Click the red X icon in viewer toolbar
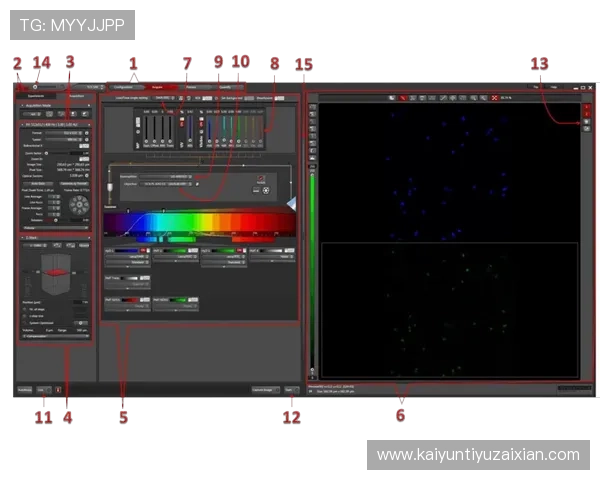Image resolution: width=600 pixels, height=480 pixels. click(494, 98)
